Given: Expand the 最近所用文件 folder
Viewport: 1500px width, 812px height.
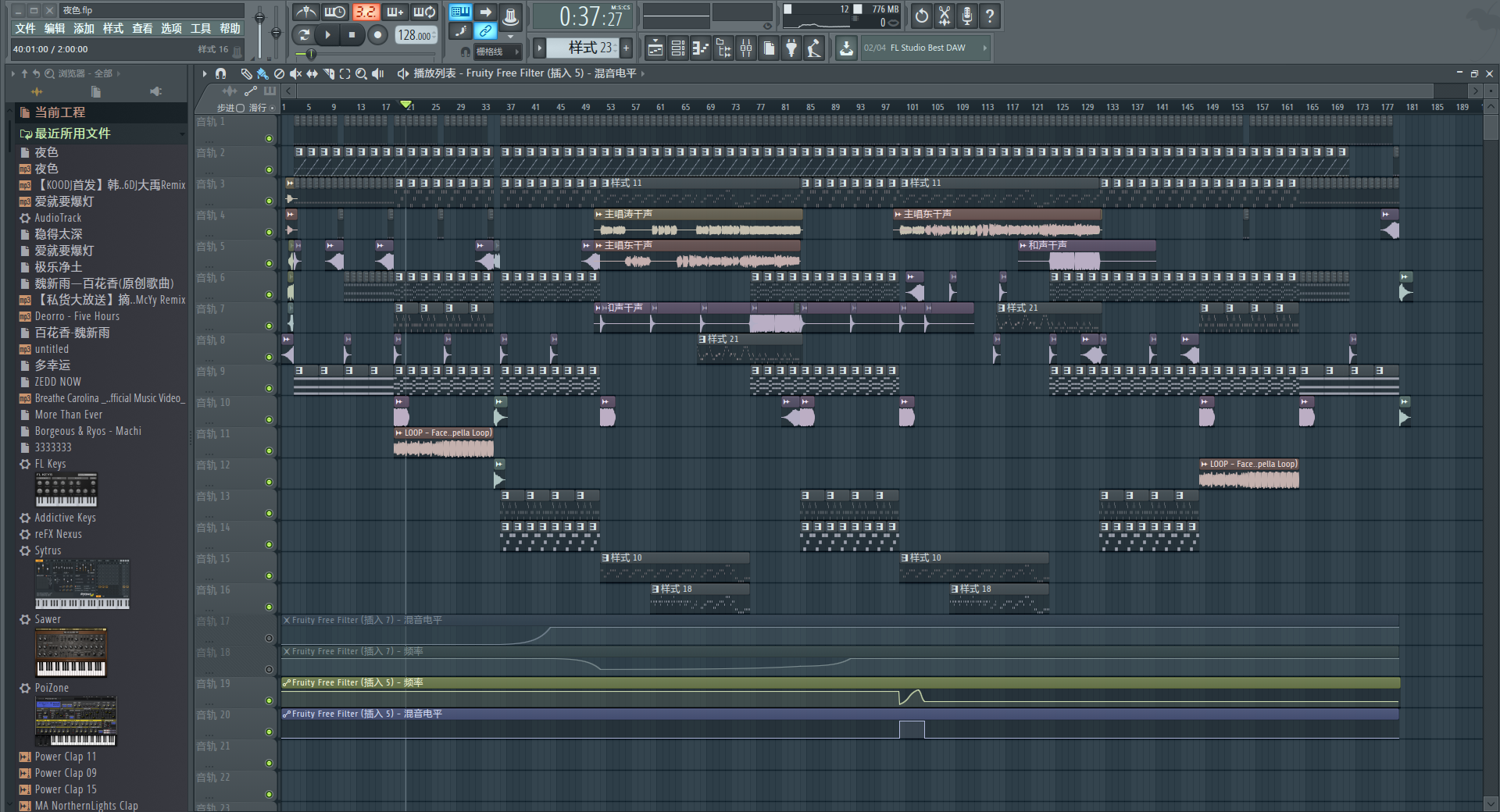Looking at the screenshot, I should click(x=72, y=134).
